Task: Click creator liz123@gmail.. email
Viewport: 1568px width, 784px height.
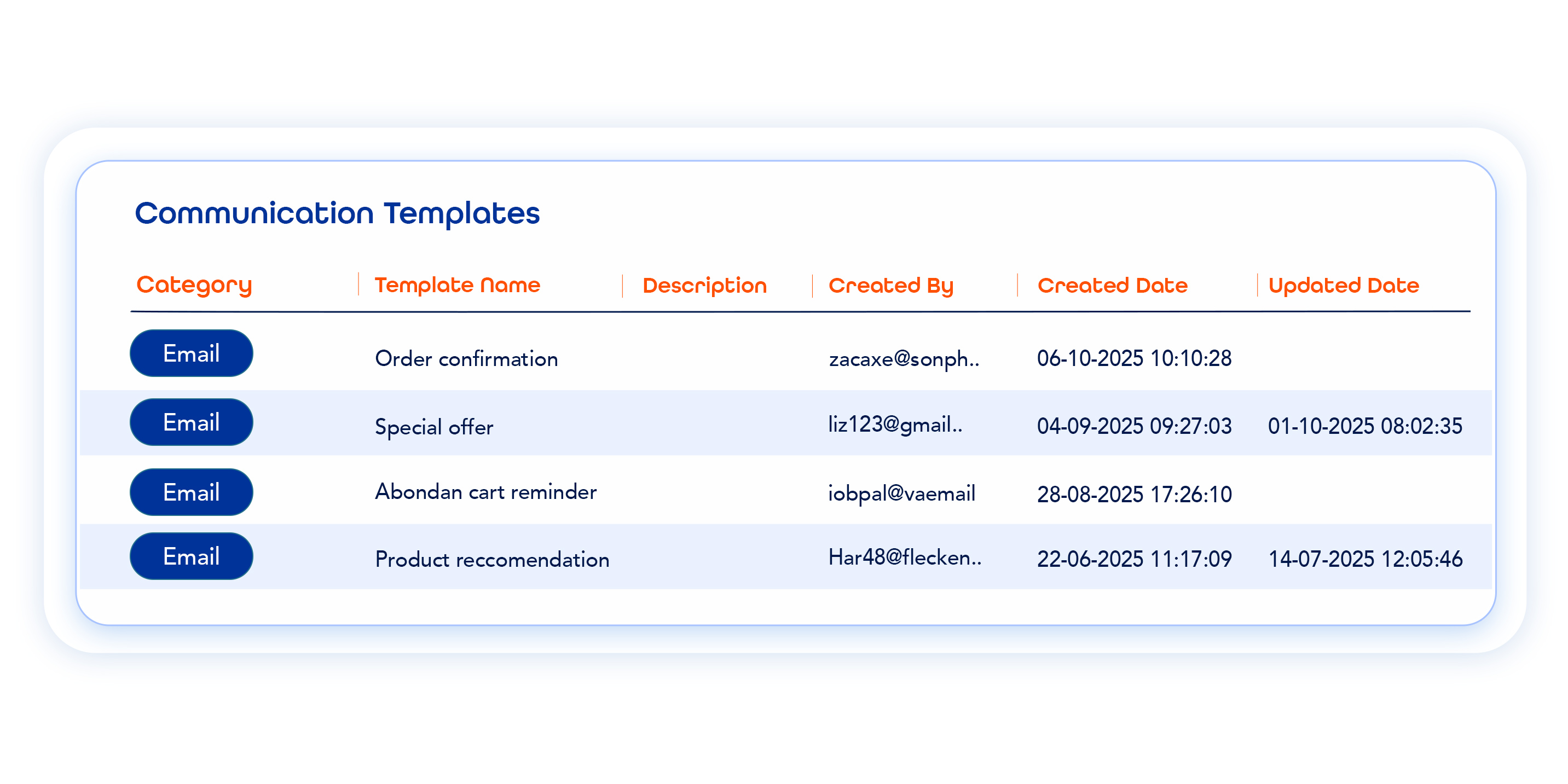Action: [x=895, y=424]
